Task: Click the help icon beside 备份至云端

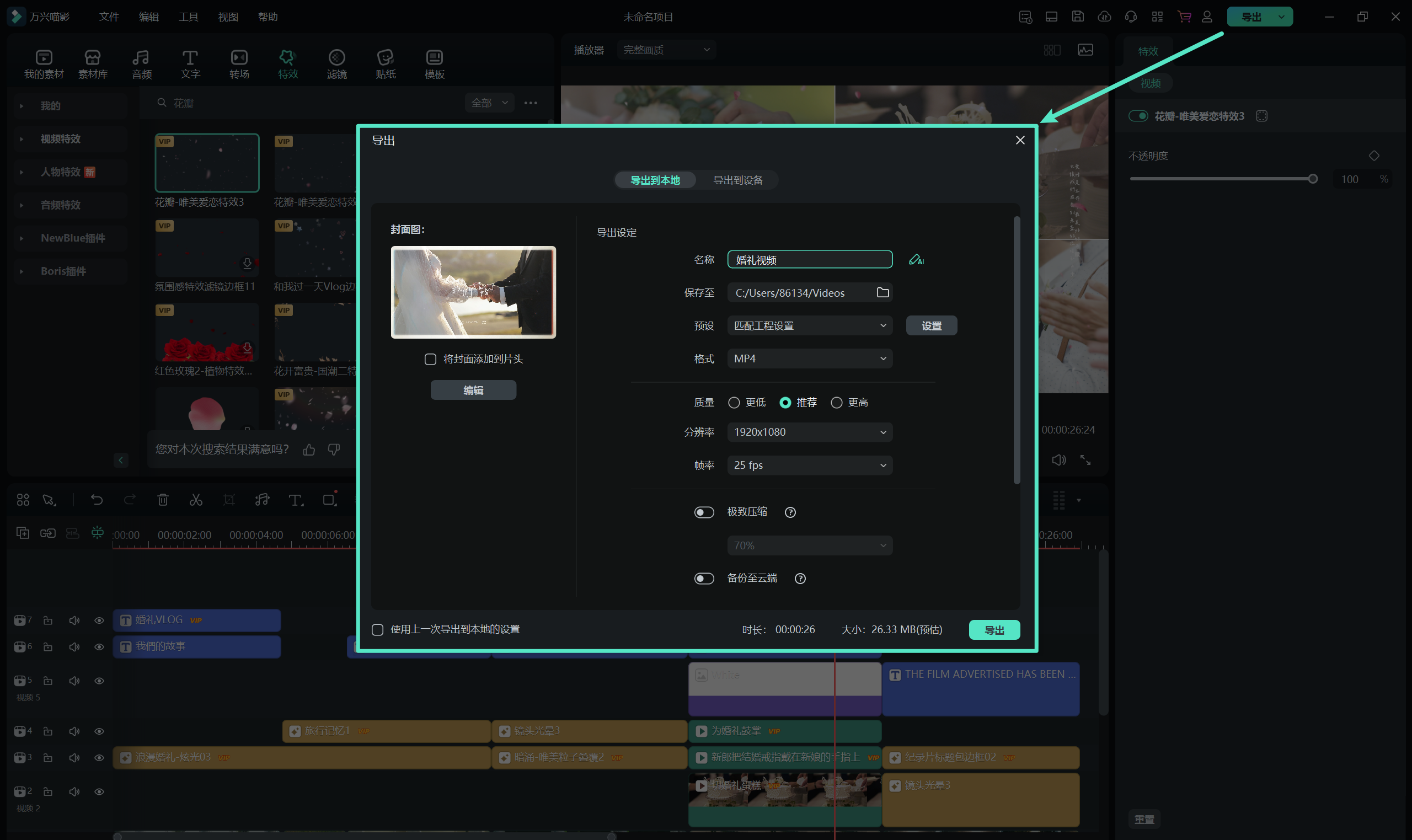Action: tap(800, 579)
